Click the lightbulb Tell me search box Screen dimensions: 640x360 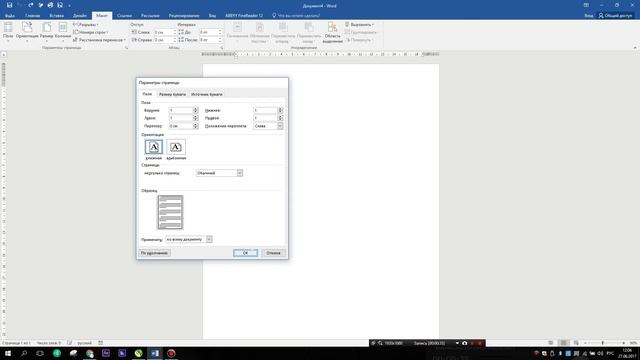(296, 16)
